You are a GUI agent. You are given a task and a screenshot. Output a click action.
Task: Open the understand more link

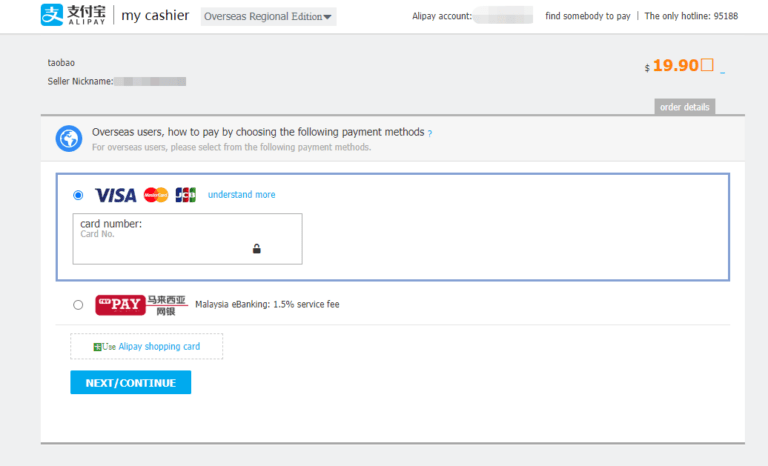click(241, 195)
